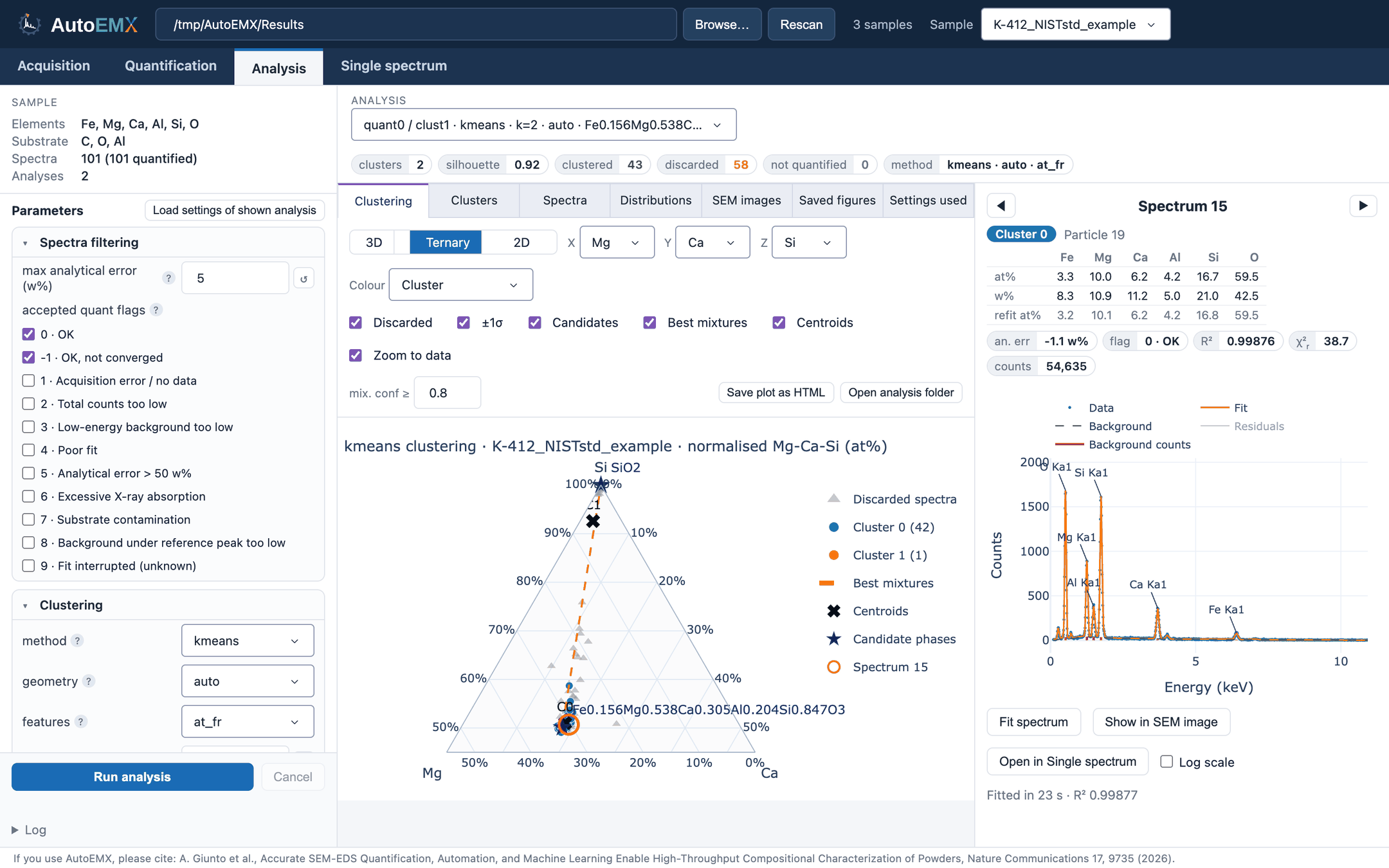Click the AutoEMX logo icon
The height and width of the screenshot is (868, 1389).
pyautogui.click(x=29, y=24)
